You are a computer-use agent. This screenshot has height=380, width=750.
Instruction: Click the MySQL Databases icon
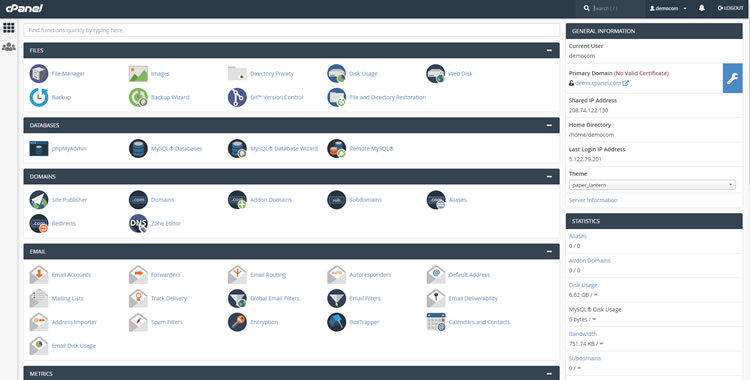[x=138, y=148]
